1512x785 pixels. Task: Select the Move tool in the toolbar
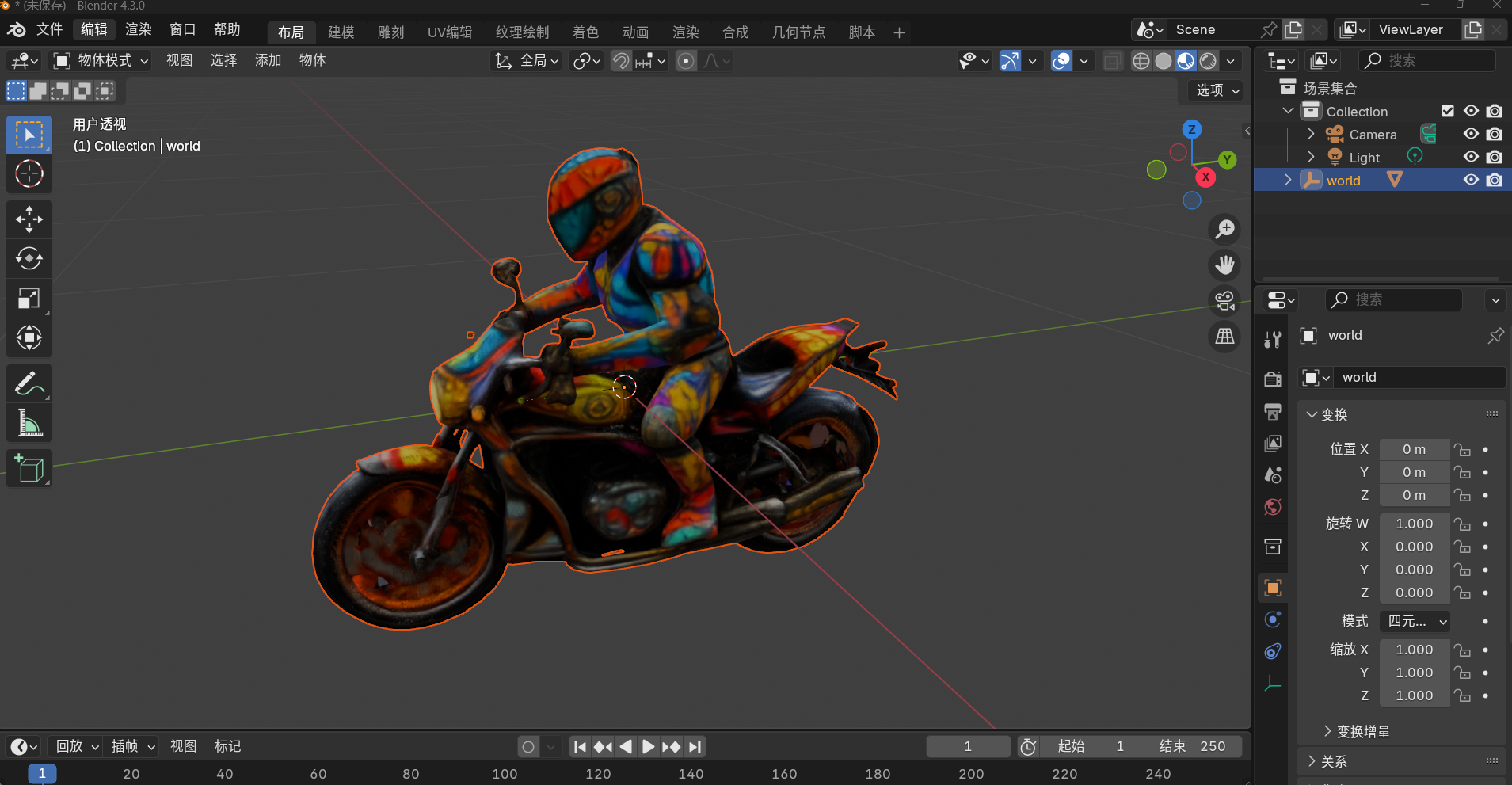click(x=29, y=219)
